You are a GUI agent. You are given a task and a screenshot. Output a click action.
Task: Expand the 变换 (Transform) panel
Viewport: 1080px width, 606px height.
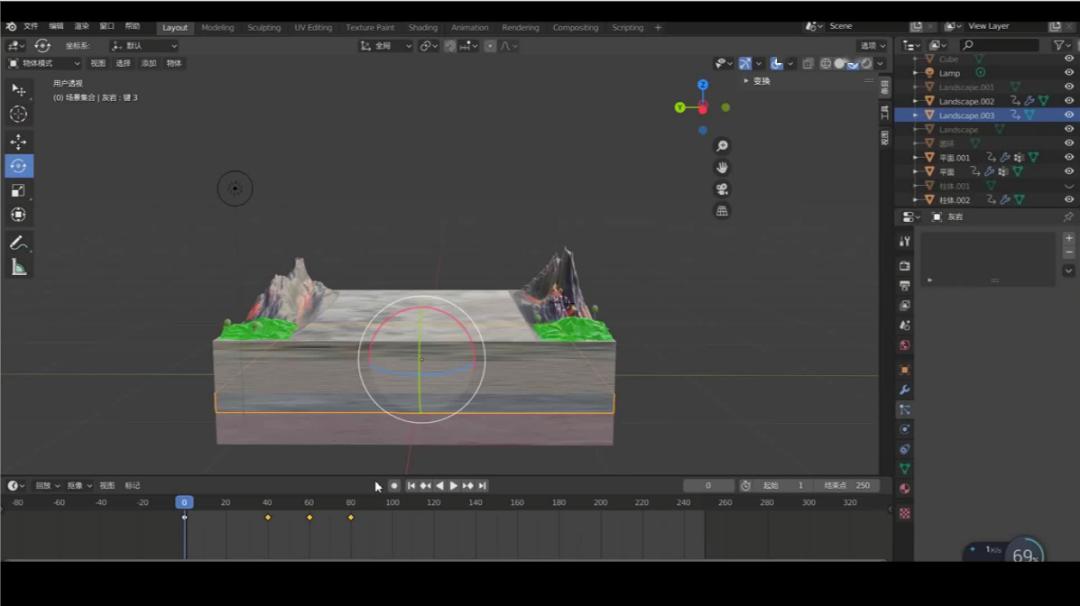click(758, 81)
